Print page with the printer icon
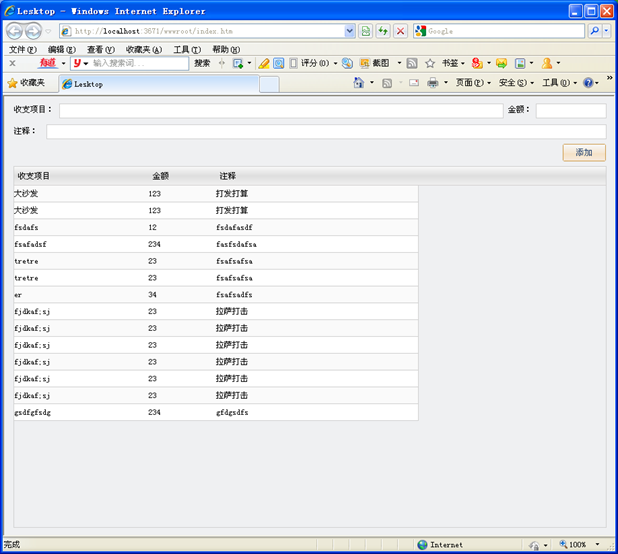This screenshot has height=554, width=618. [433, 83]
